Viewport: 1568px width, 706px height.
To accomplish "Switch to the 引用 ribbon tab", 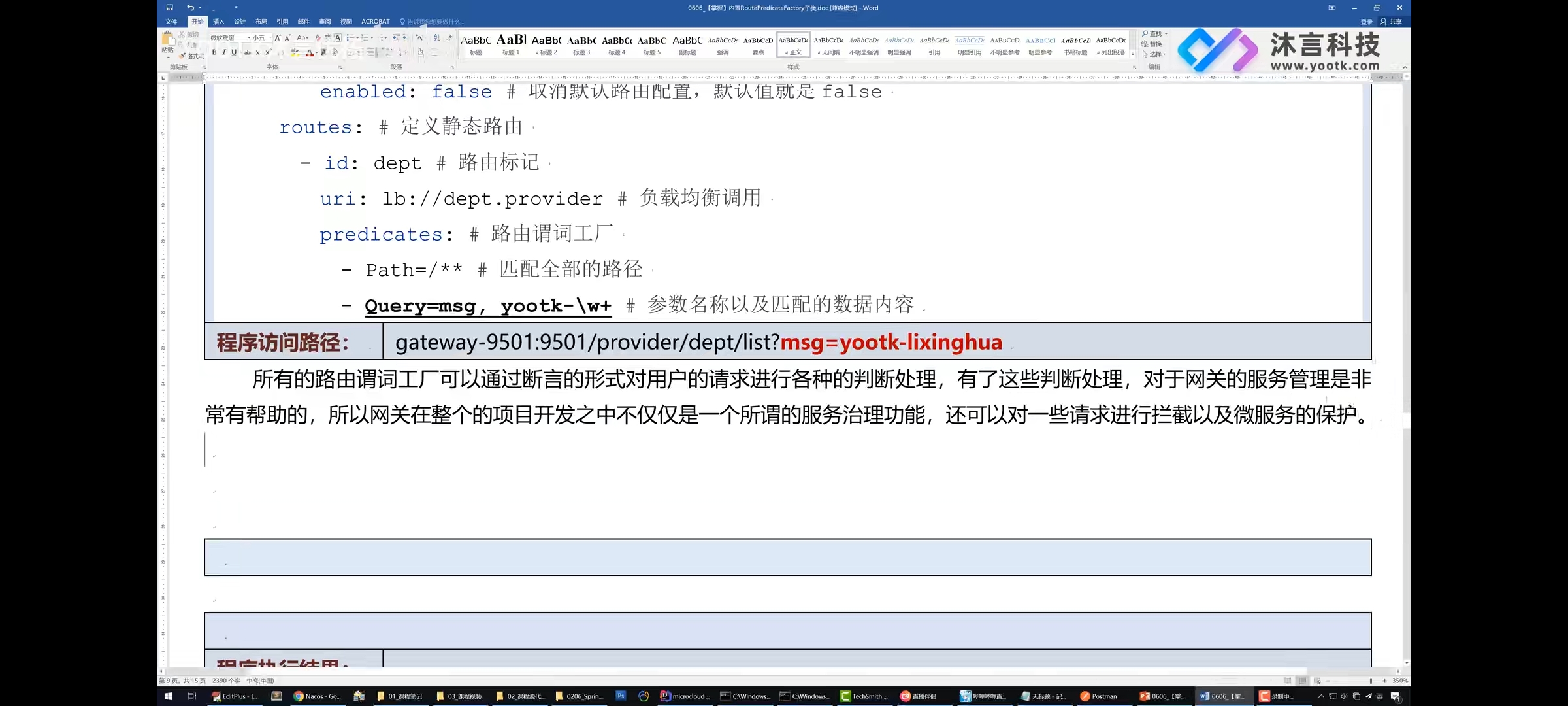I will tap(282, 22).
